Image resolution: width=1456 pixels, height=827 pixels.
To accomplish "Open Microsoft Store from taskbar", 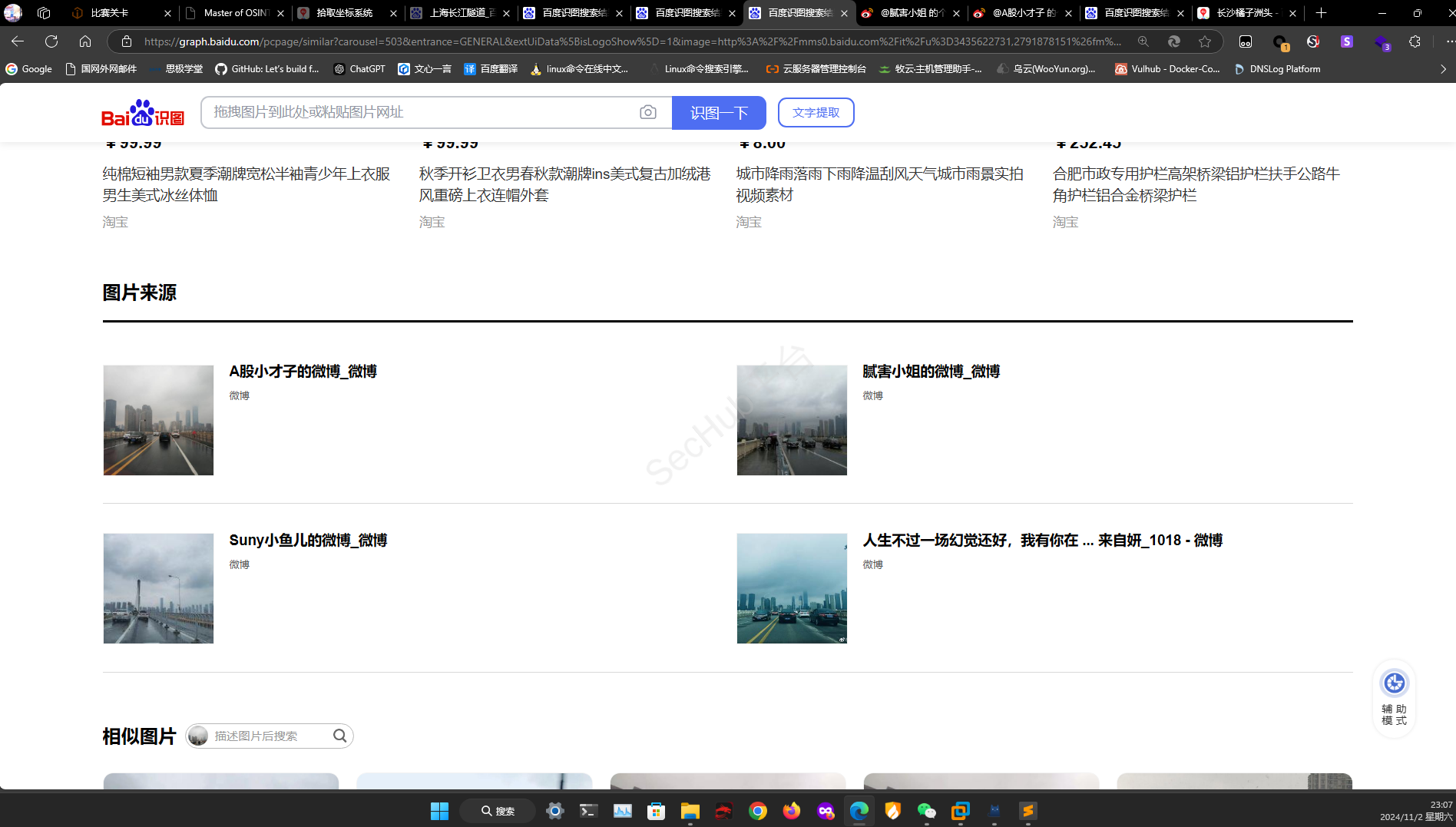I will (x=657, y=811).
